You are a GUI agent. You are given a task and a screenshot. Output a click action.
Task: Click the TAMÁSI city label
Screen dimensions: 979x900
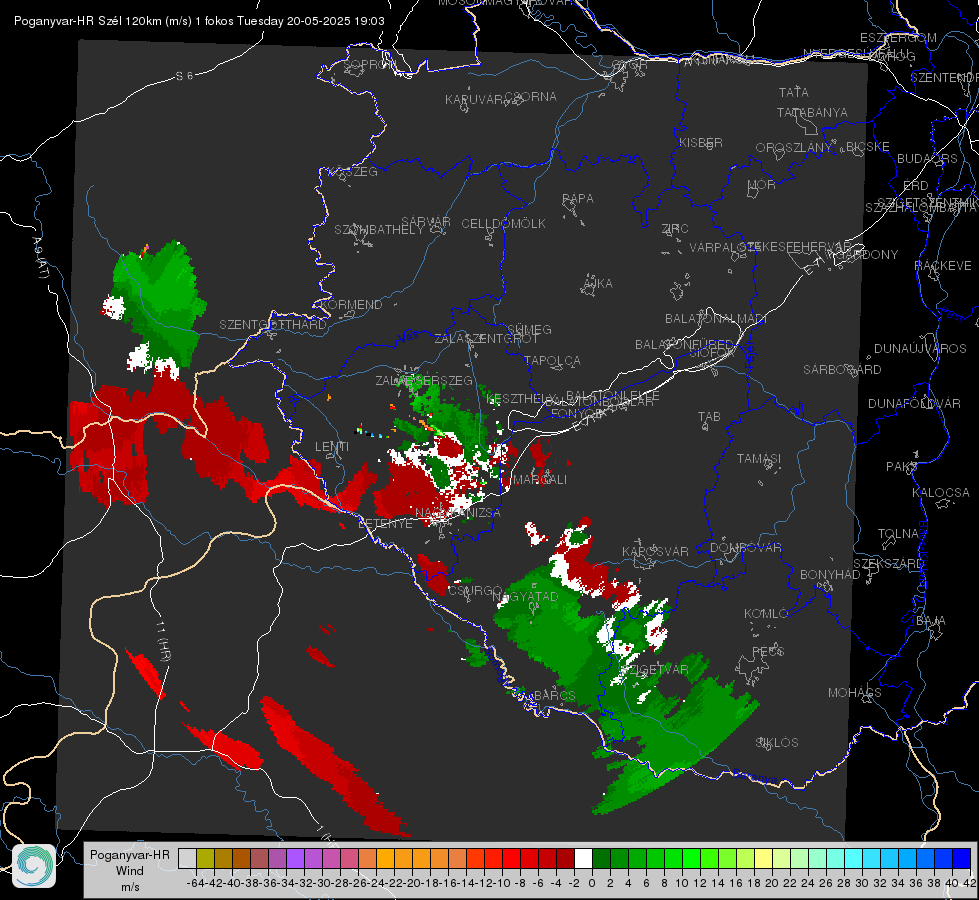(759, 458)
